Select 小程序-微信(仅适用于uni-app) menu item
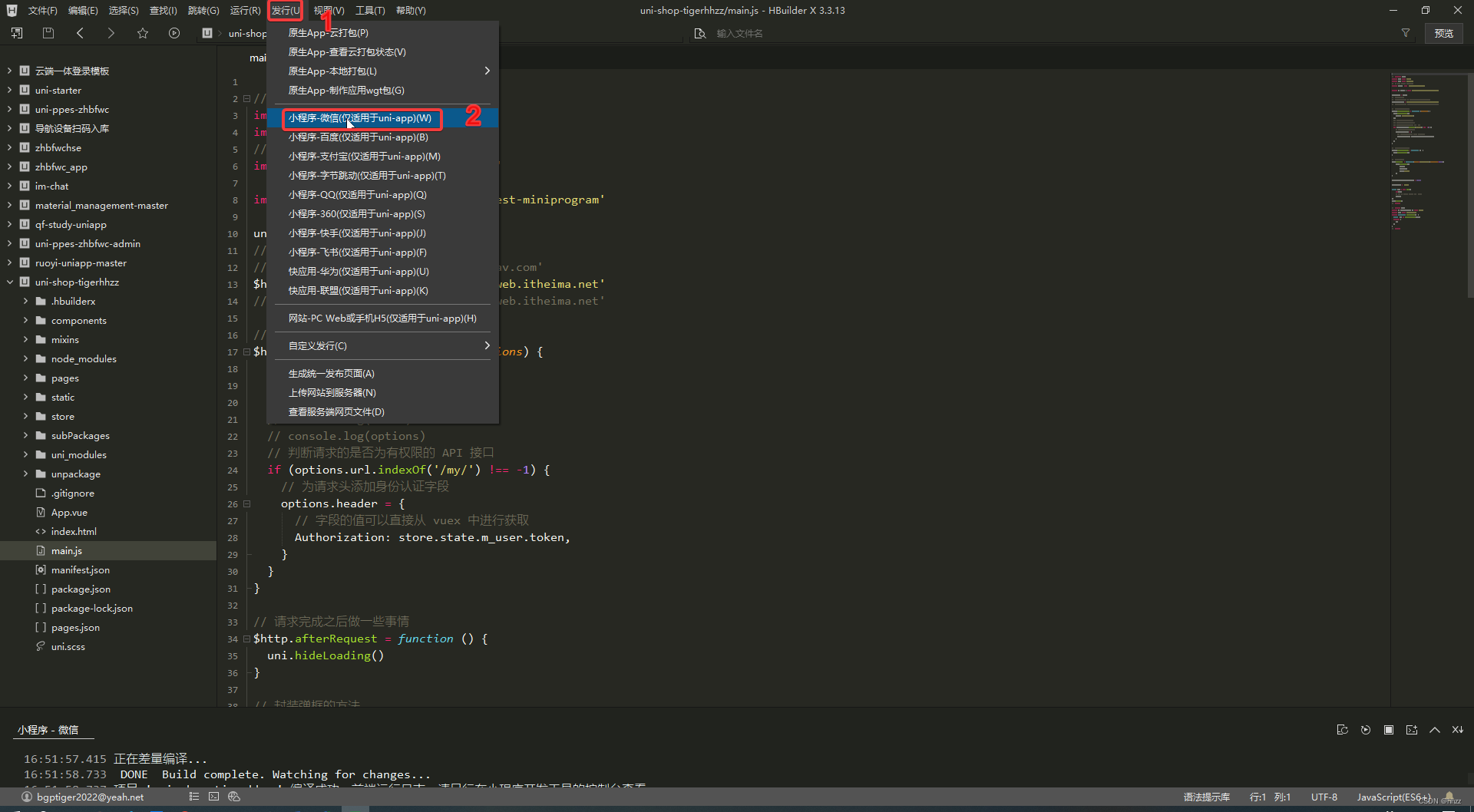Screen dimensions: 1474x812 pos(382,117)
